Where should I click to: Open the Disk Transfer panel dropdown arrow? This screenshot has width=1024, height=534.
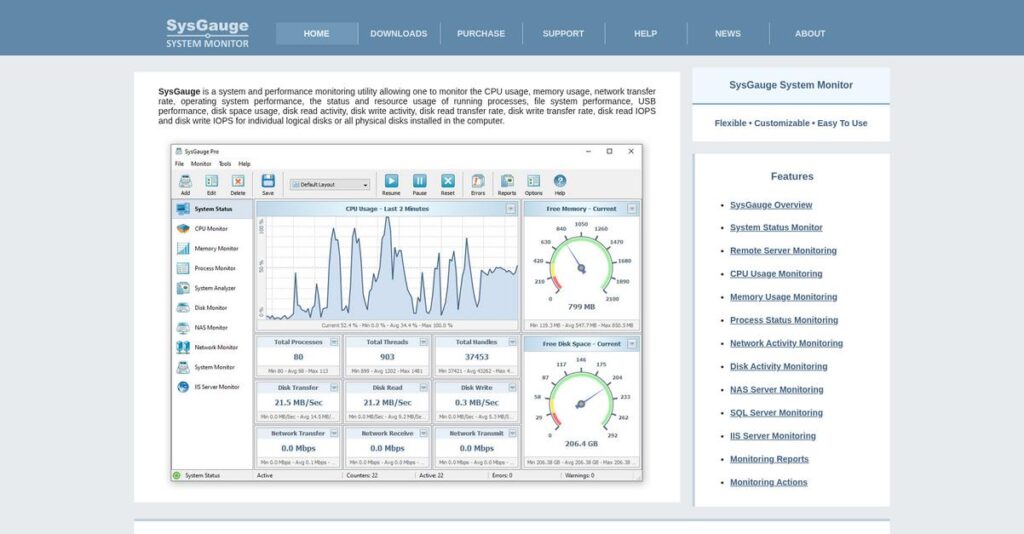point(334,388)
